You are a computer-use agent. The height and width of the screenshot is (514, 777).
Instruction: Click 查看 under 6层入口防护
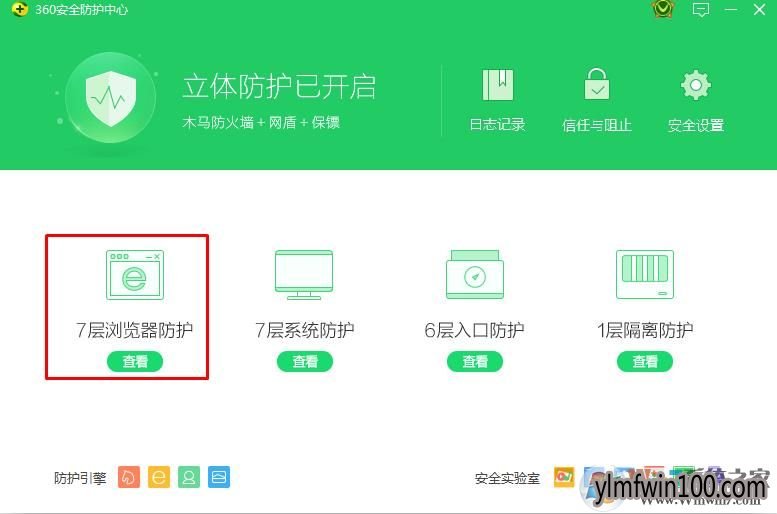475,361
